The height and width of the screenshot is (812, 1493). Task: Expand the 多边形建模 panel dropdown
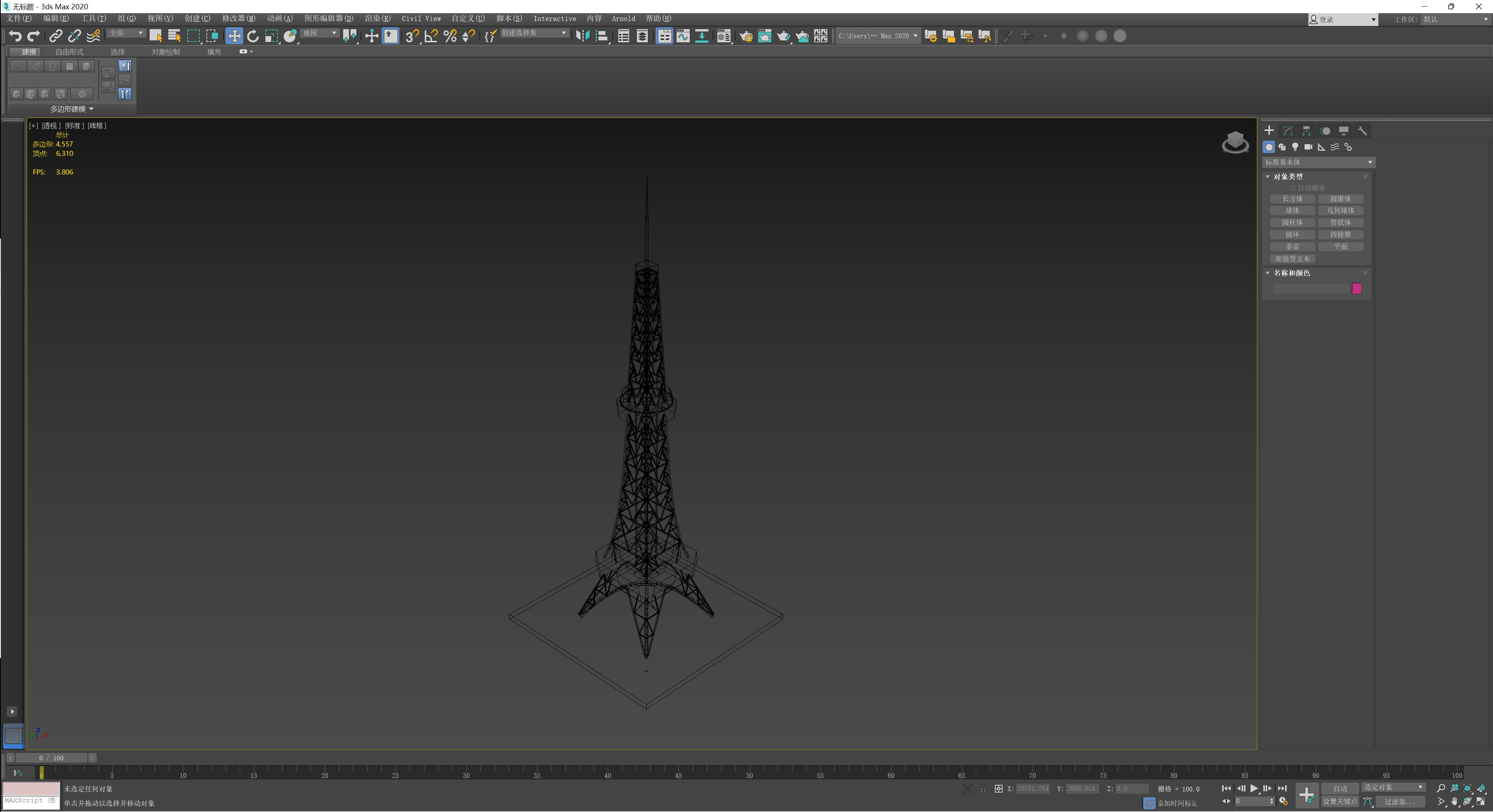point(71,109)
